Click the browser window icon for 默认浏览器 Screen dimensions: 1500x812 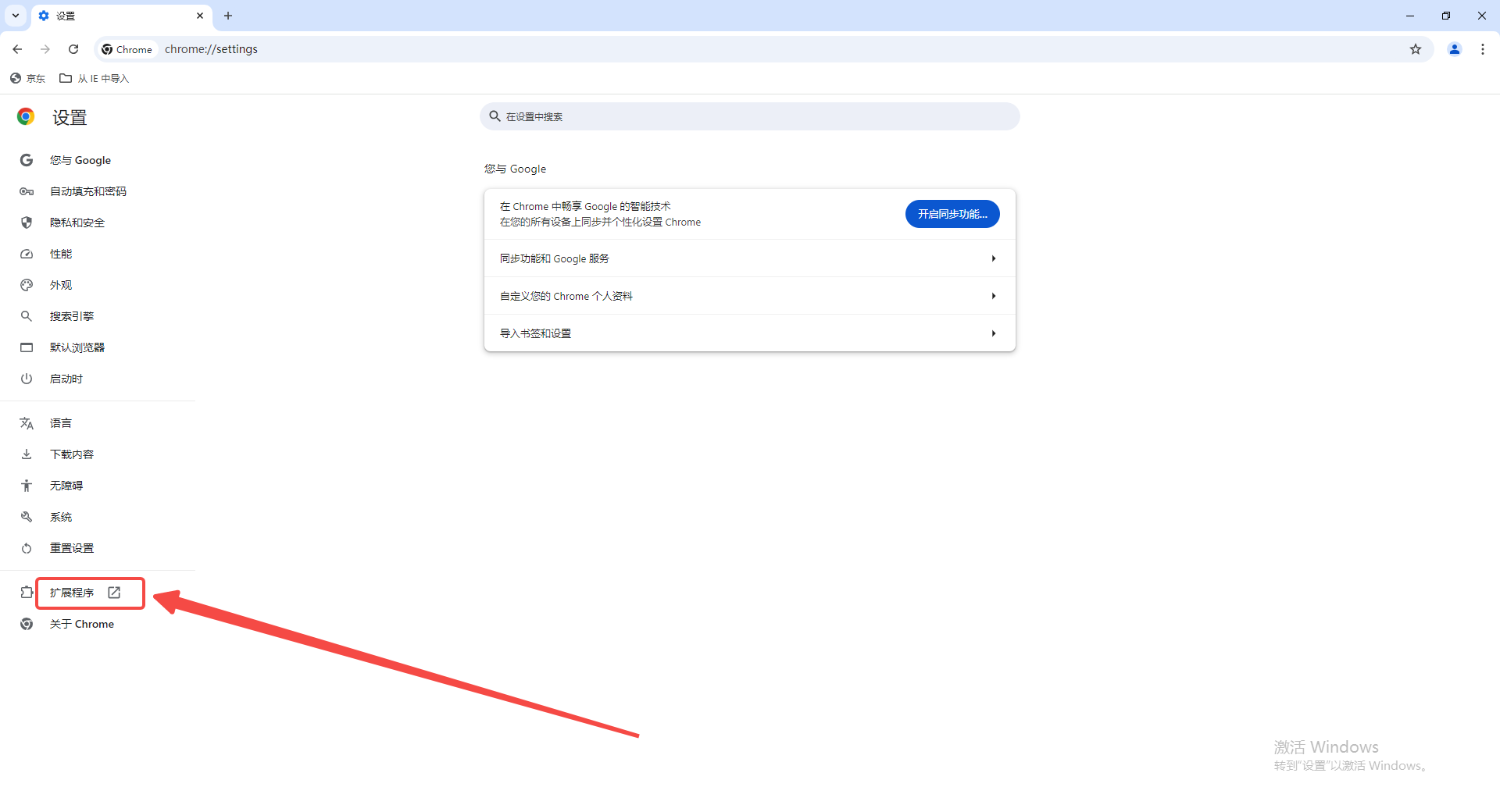pos(27,347)
